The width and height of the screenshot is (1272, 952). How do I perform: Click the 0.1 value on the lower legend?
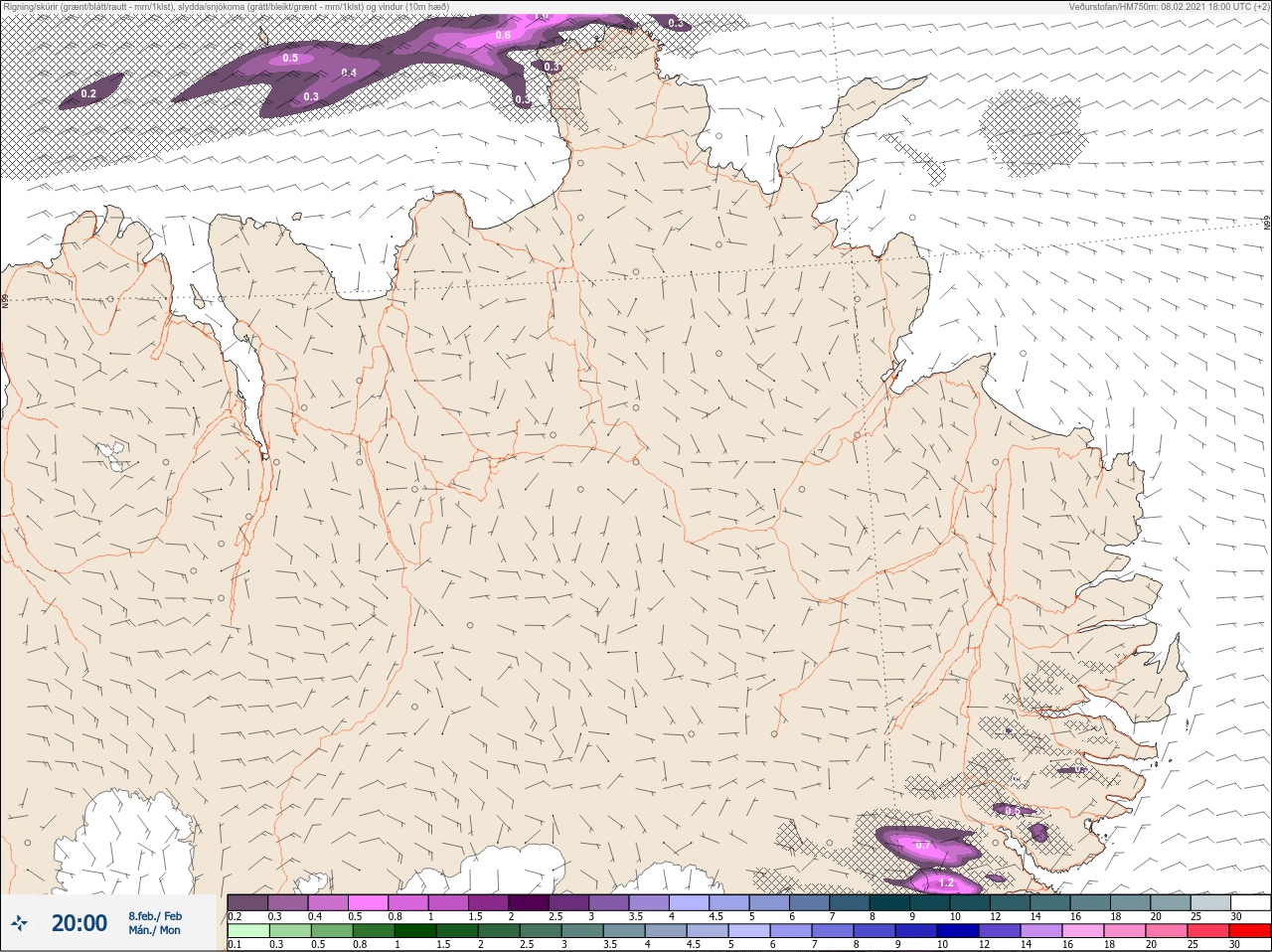pos(235,944)
